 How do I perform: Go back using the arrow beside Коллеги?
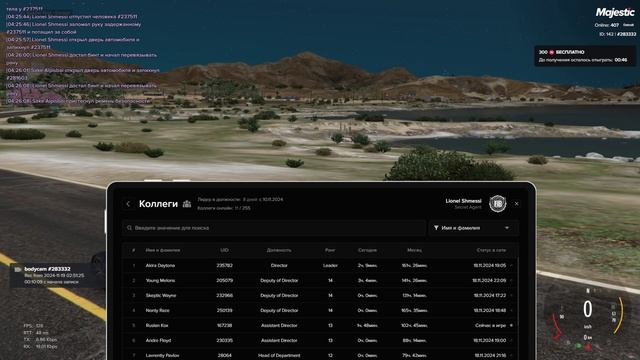128,204
